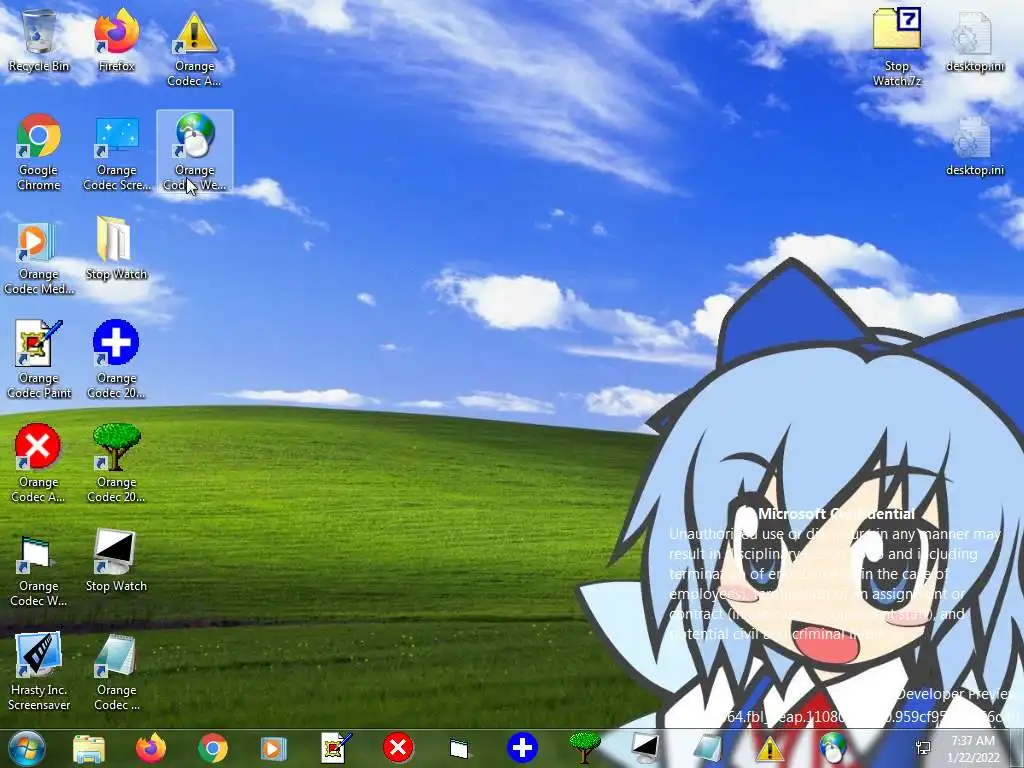Select the Recycle Bin desktop icon
The image size is (1024, 768).
[39, 41]
